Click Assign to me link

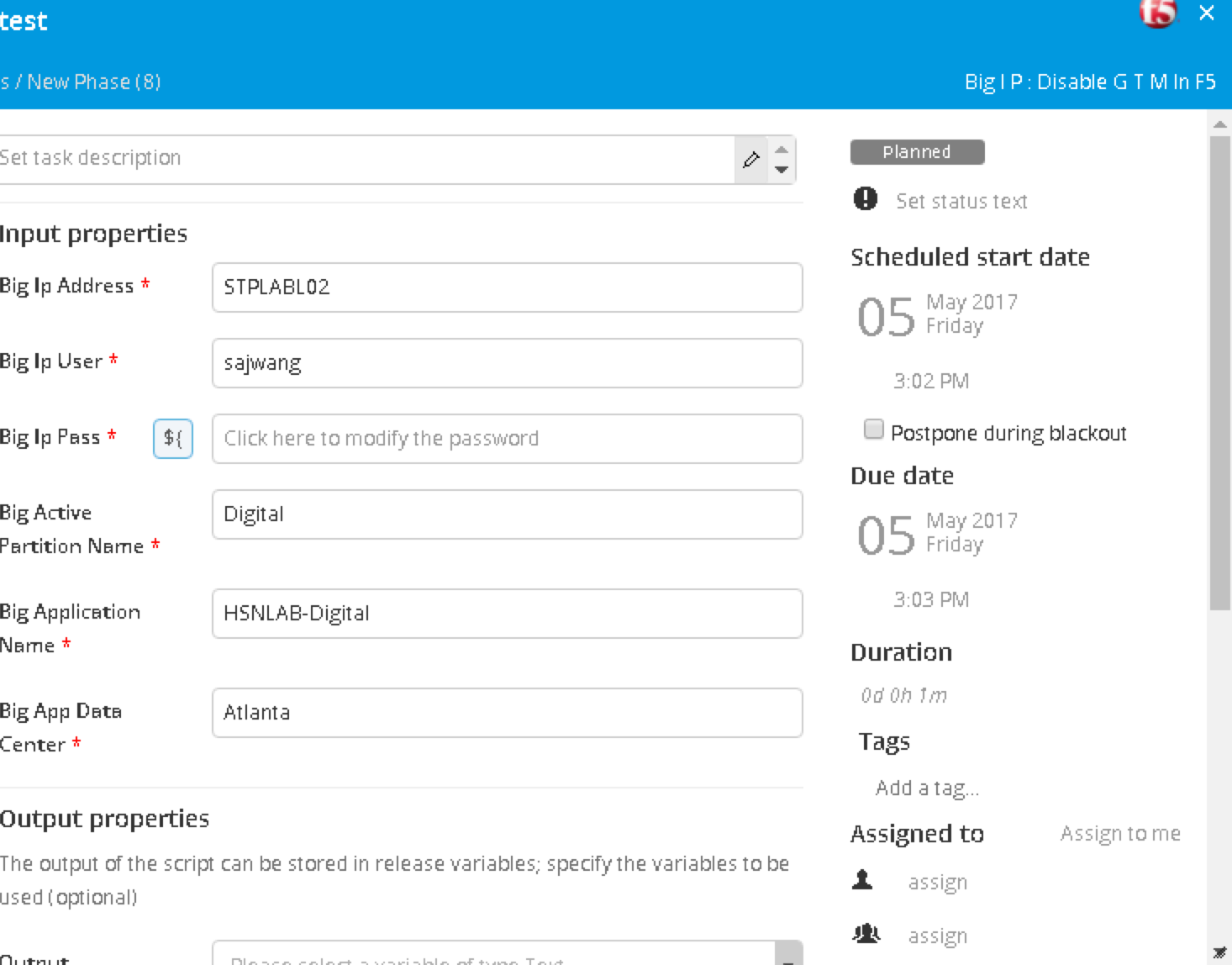point(1120,833)
